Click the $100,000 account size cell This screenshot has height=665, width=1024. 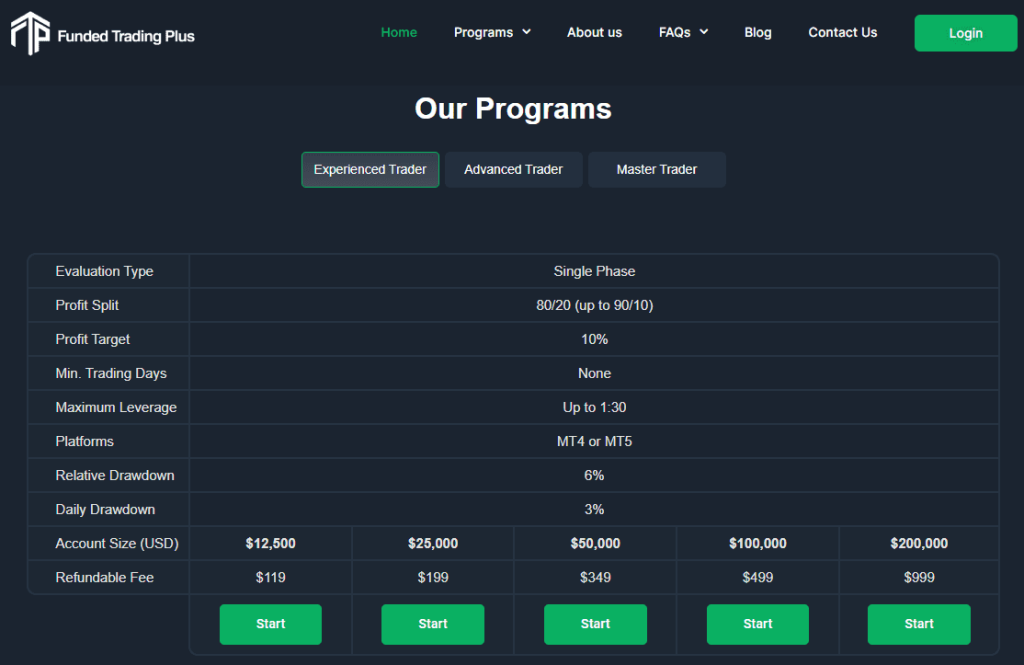pos(758,543)
